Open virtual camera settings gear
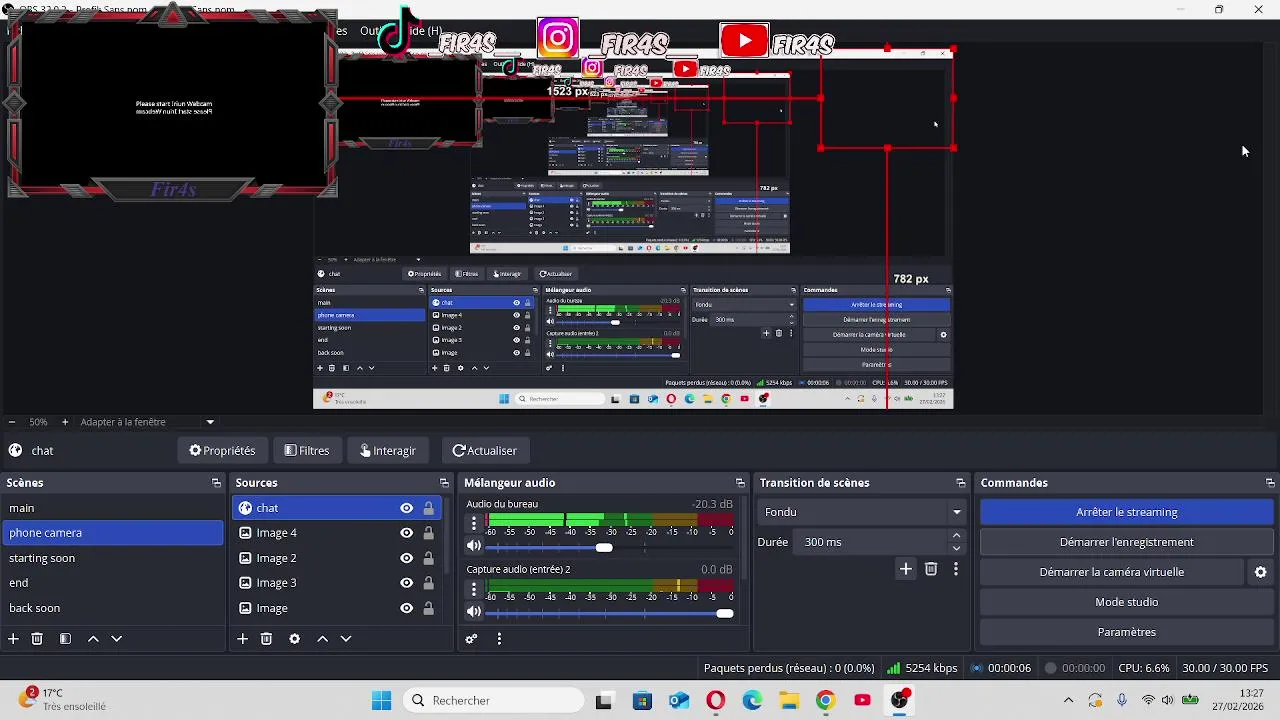1280x720 pixels. tap(1260, 572)
